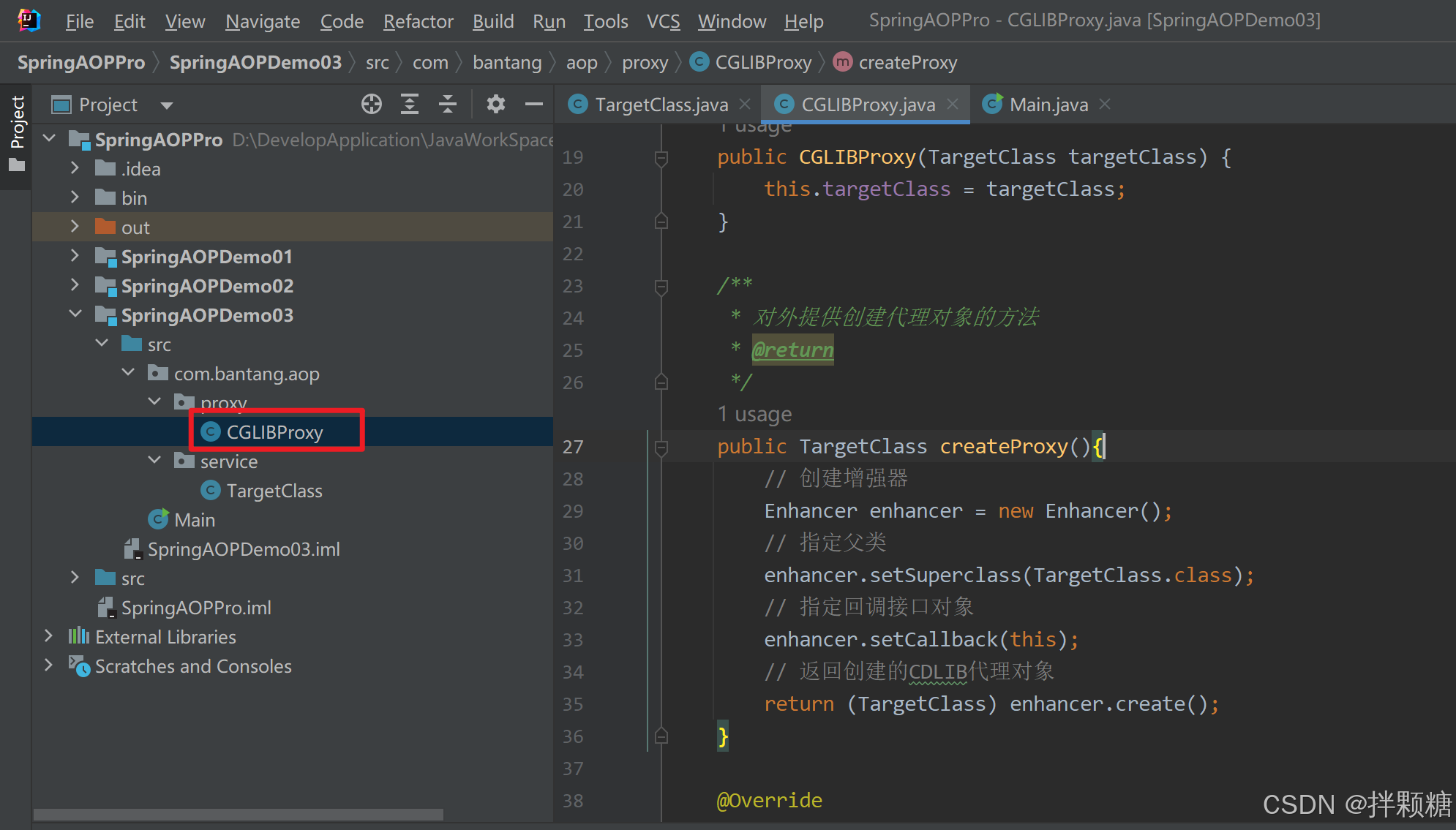This screenshot has width=1456, height=830.
Task: Click the Expand All icon in Project panel
Action: coord(410,105)
